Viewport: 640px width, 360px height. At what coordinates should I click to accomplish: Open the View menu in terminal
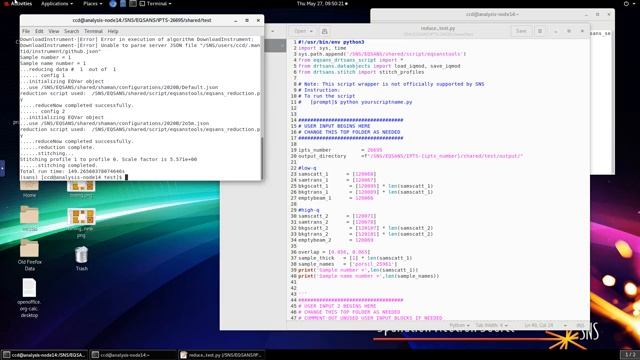pos(54,31)
